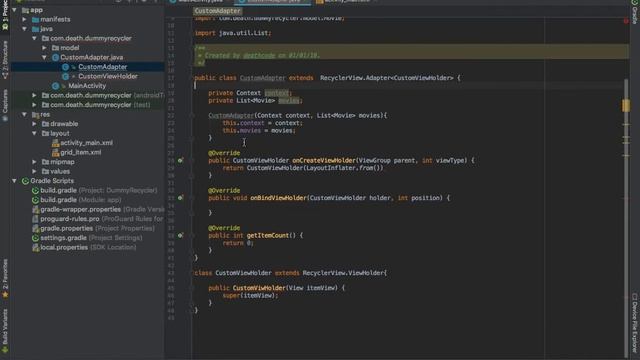
Task: Open the gradle-wrapper.properties file icon
Action: click(36, 209)
